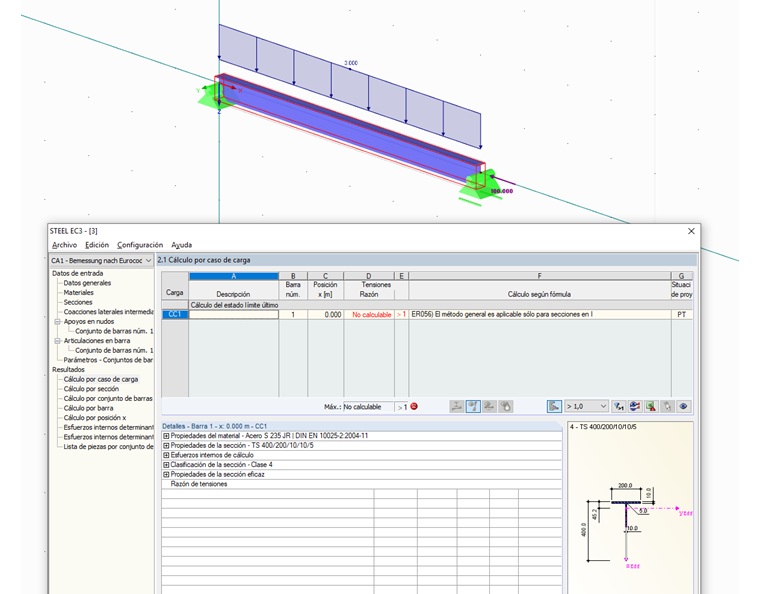Click the red error indicator next to Máx.
The height and width of the screenshot is (594, 760).
(x=414, y=406)
